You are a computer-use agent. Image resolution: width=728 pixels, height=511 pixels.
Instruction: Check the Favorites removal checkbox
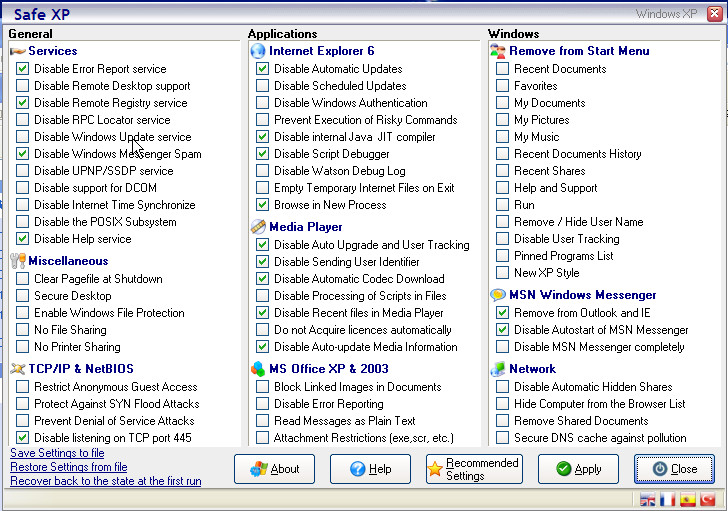[x=502, y=86]
